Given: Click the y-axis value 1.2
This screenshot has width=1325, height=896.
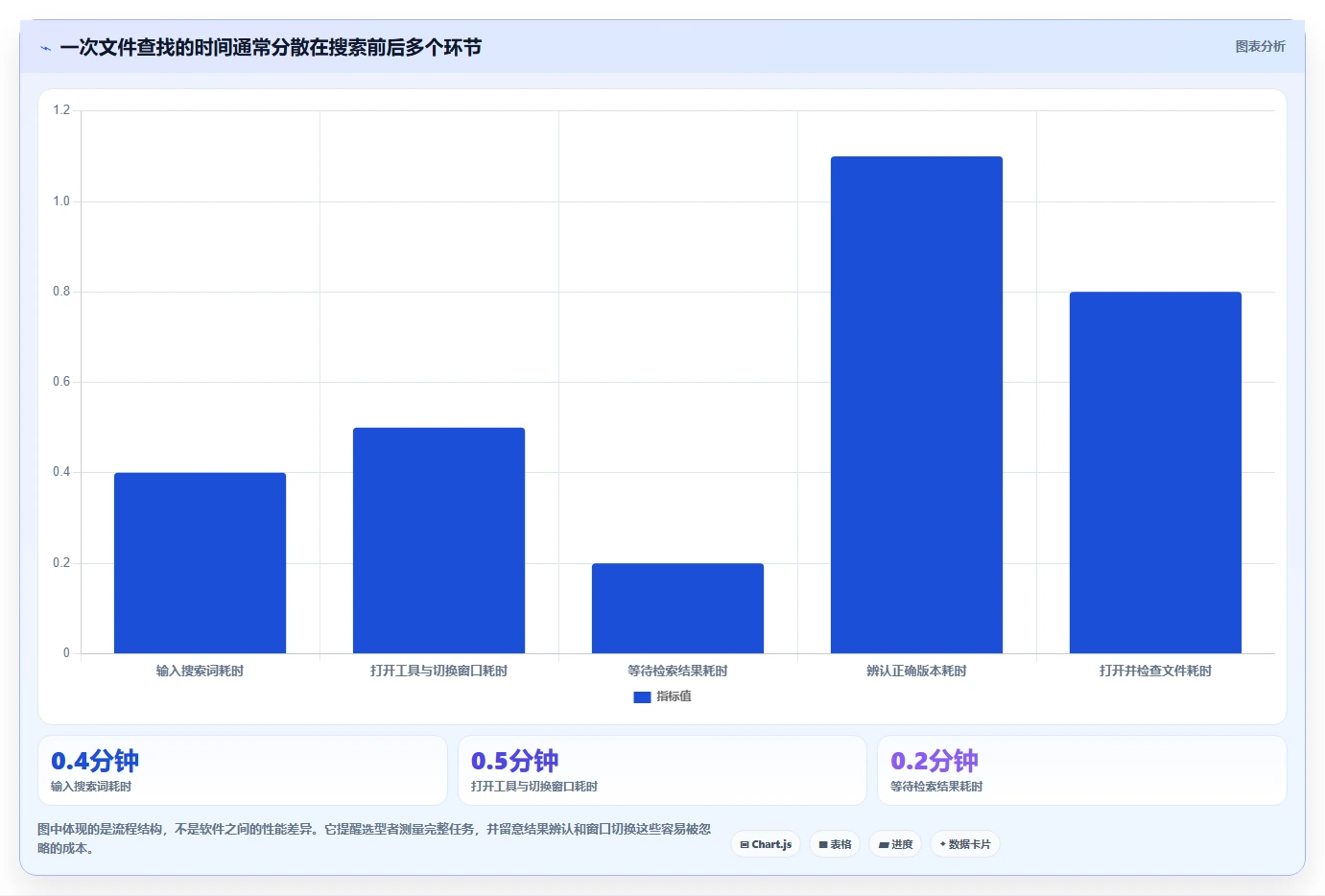Looking at the screenshot, I should coord(61,110).
